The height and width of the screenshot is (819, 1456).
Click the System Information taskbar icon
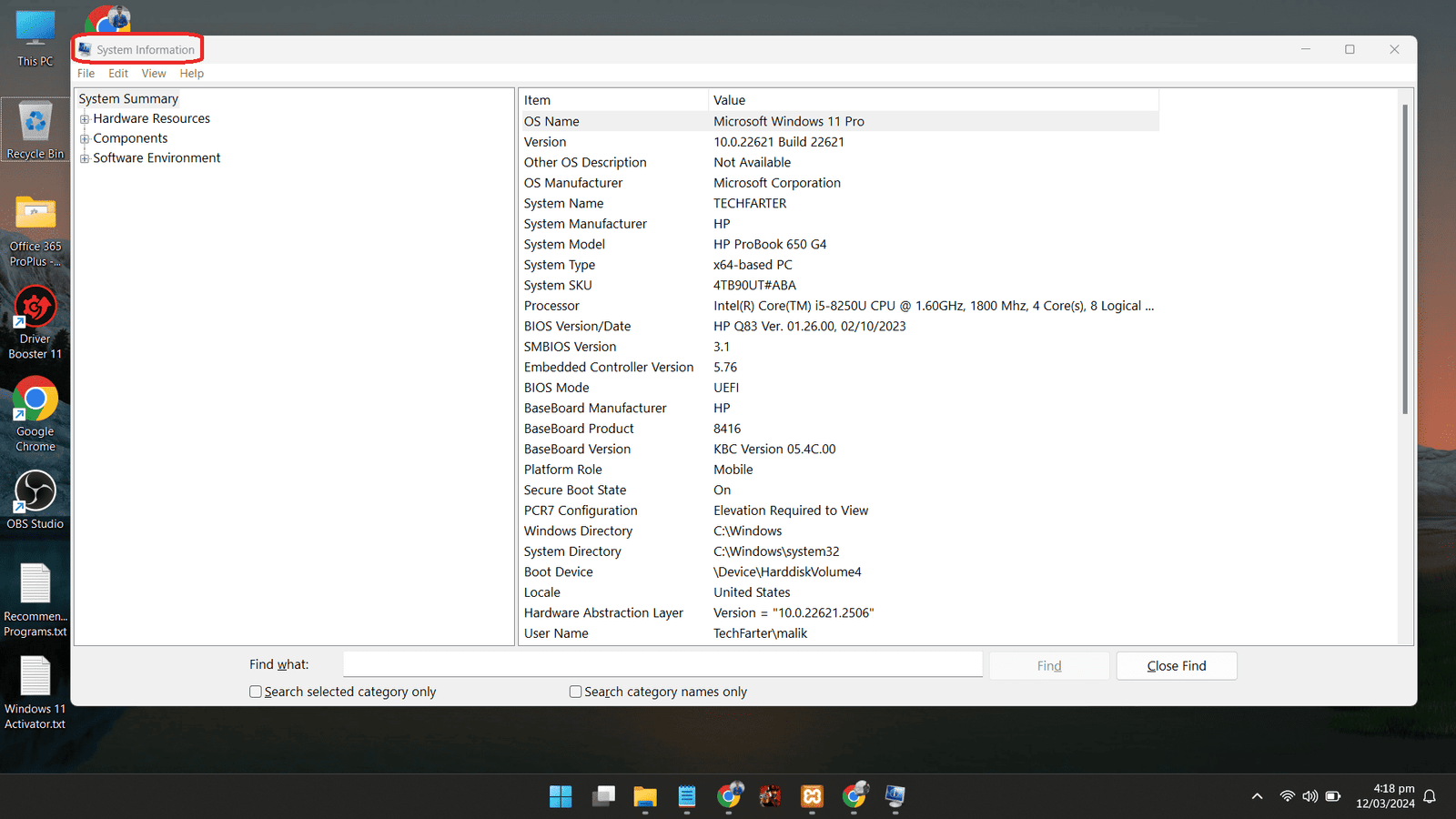point(895,796)
